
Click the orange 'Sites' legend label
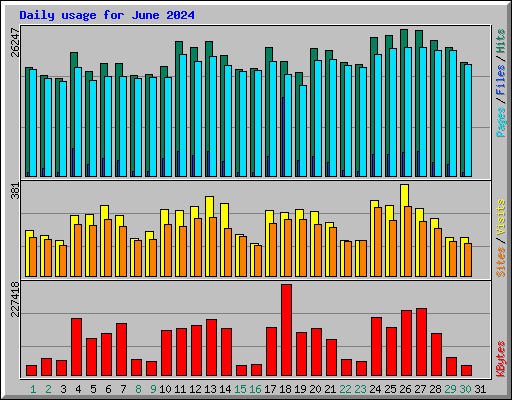[x=501, y=262]
